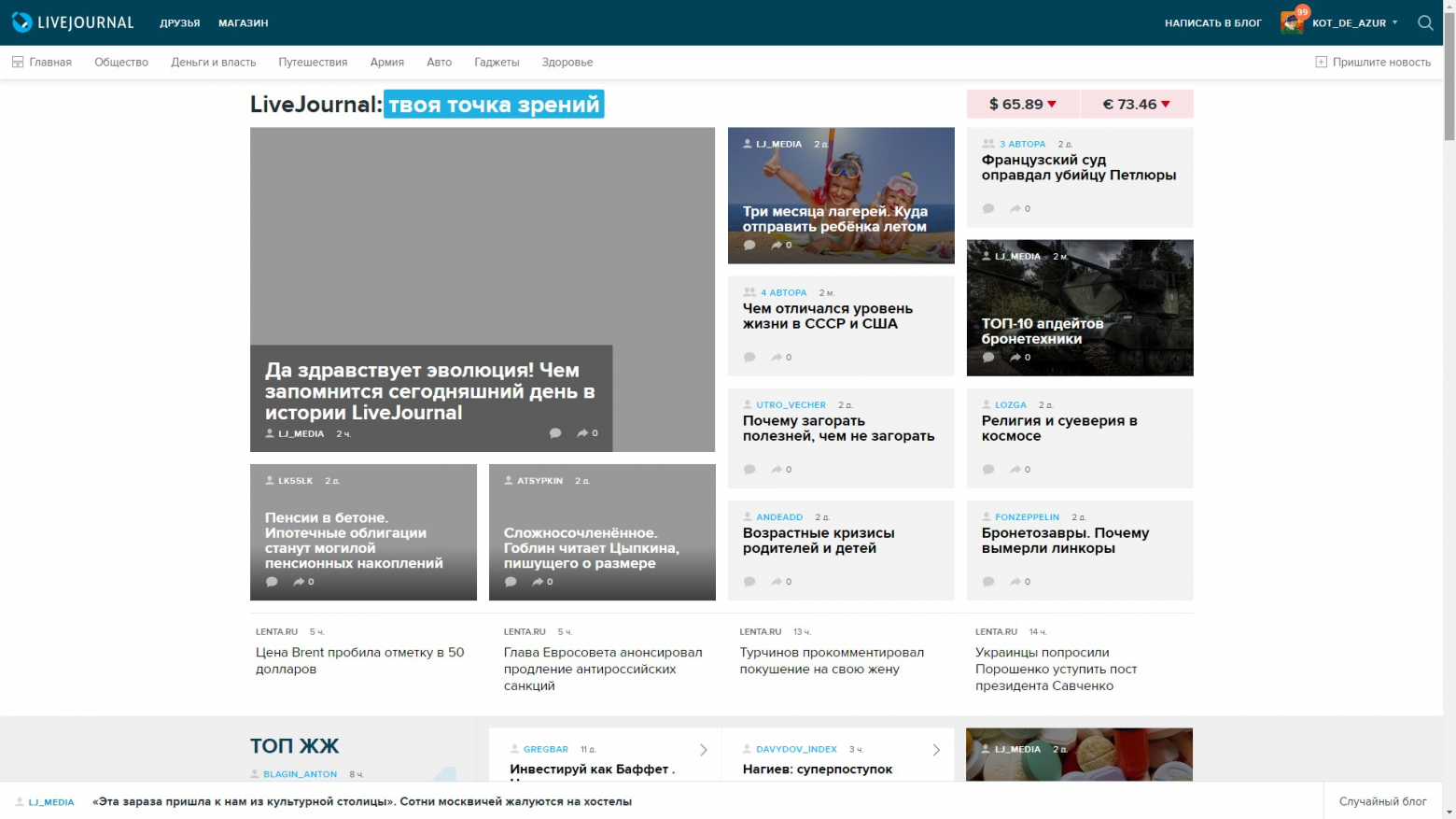1456x819 pixels.
Task: Expand the GREGBAR Инвестируй как Баффет chevron
Action: (704, 750)
